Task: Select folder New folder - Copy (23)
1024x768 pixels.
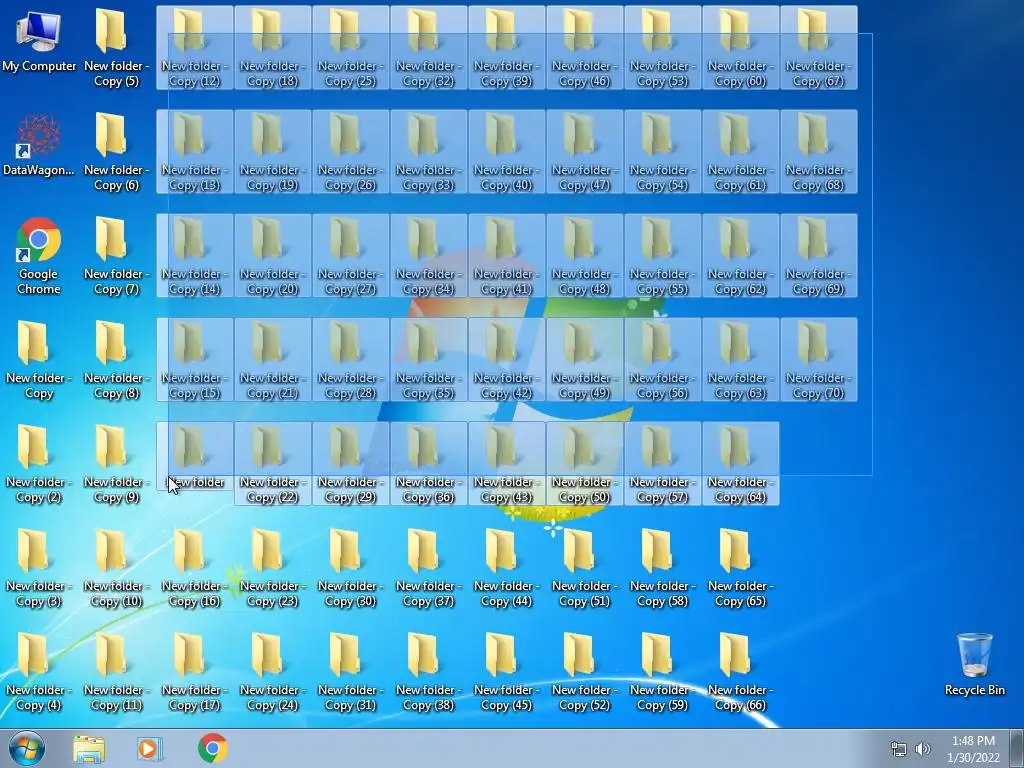Action: click(x=272, y=567)
